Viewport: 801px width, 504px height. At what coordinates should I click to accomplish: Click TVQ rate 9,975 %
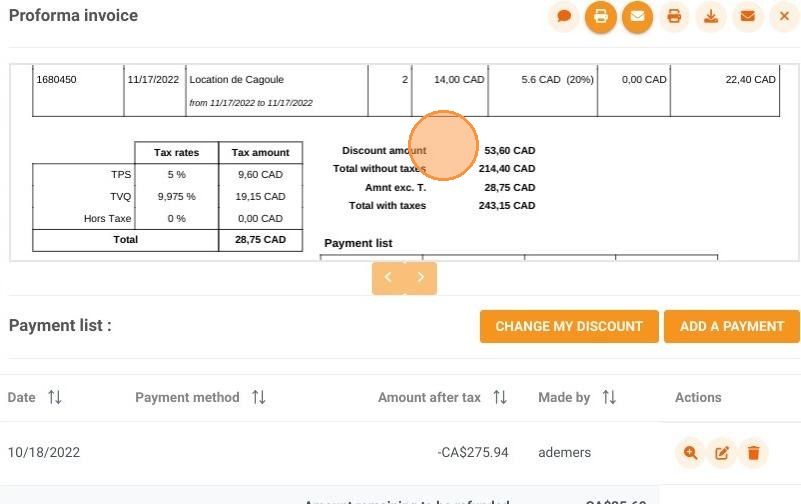coord(176,197)
